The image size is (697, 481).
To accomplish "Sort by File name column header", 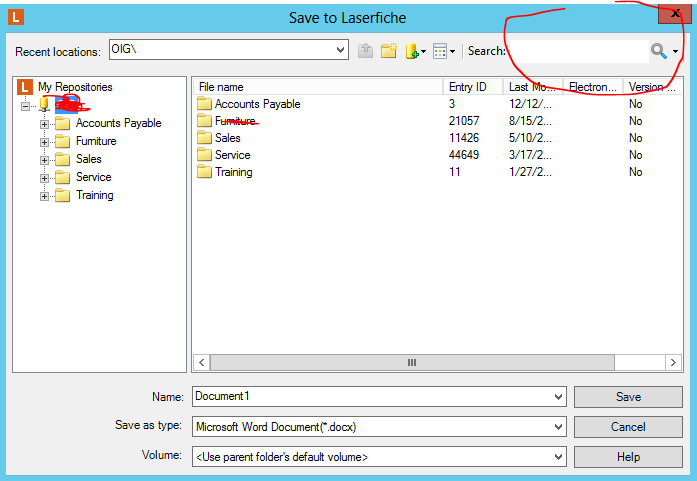I will click(319, 87).
